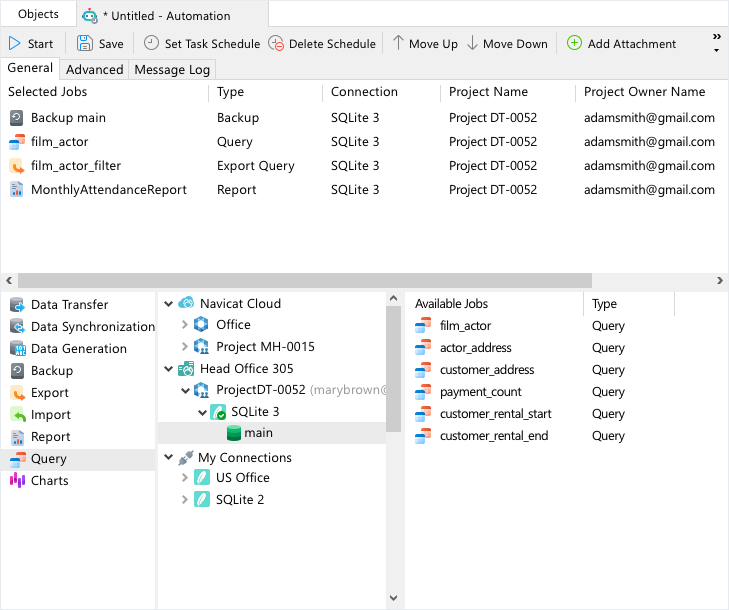Select the customer_address available job

tap(487, 370)
